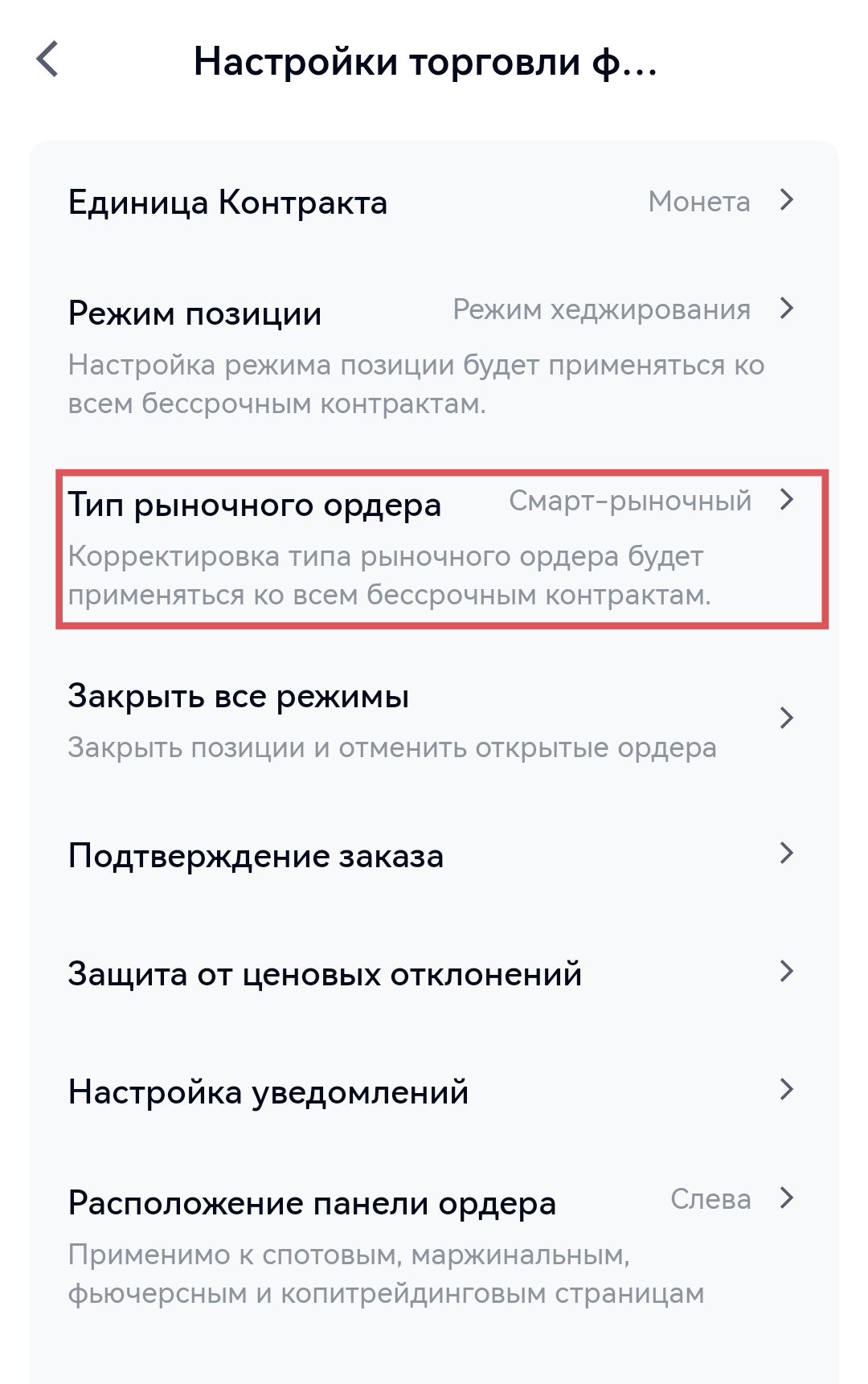868x1384 pixels.
Task: Open Расположение панели ордера setting
Action: point(312,1203)
